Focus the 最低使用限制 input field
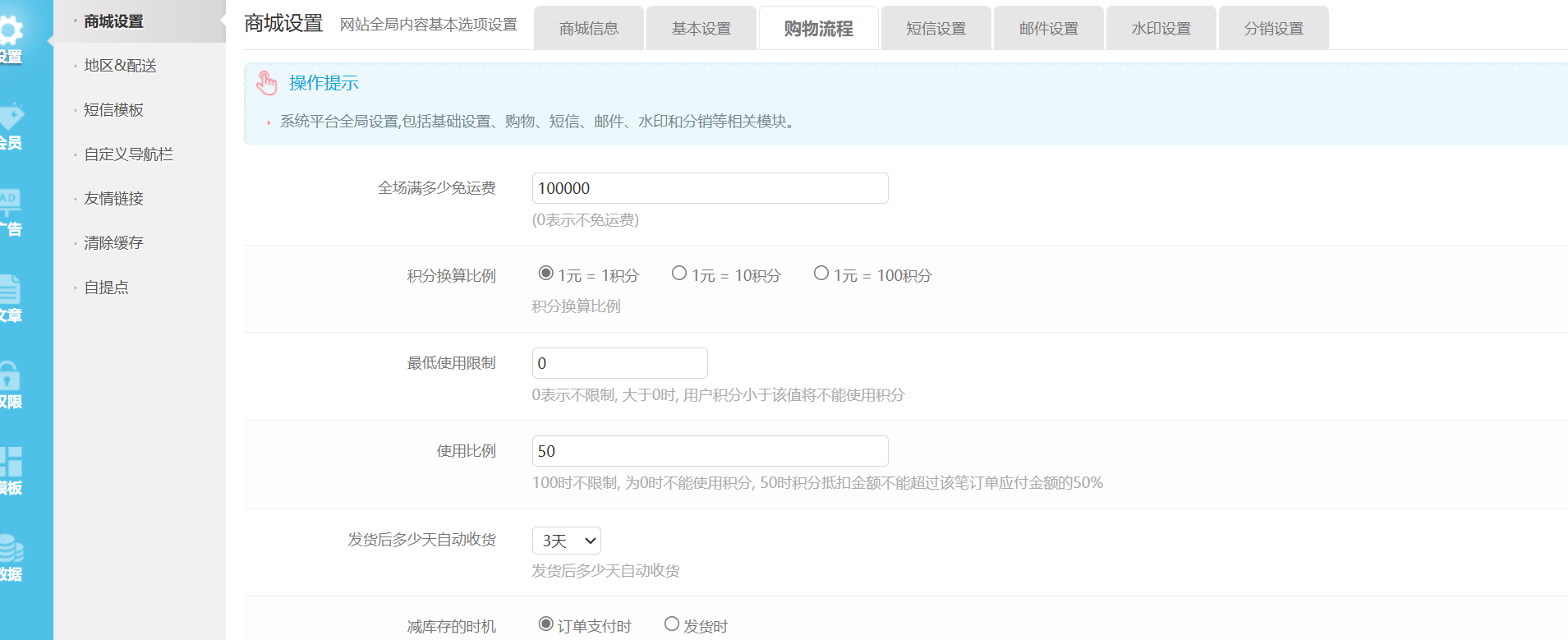Screen dimensions: 1568x640 coord(620,363)
